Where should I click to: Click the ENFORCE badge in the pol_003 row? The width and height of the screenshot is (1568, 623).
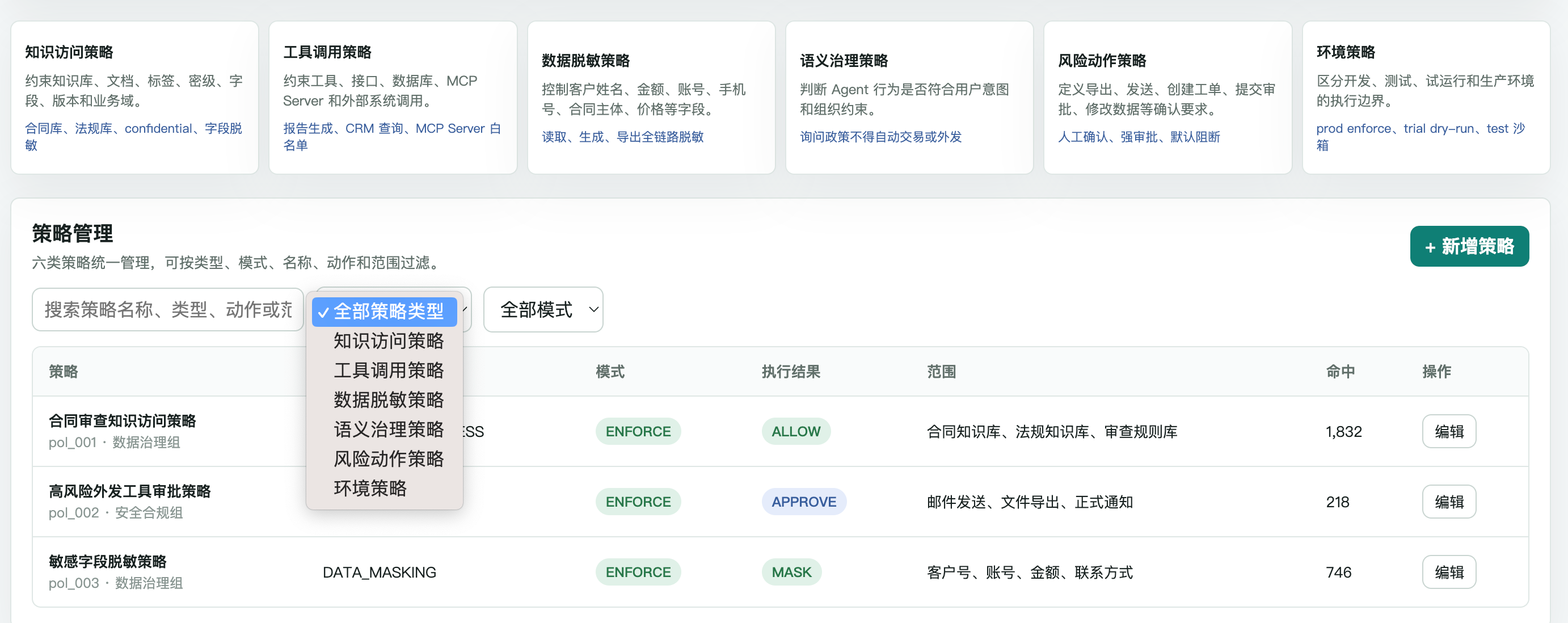tap(638, 572)
